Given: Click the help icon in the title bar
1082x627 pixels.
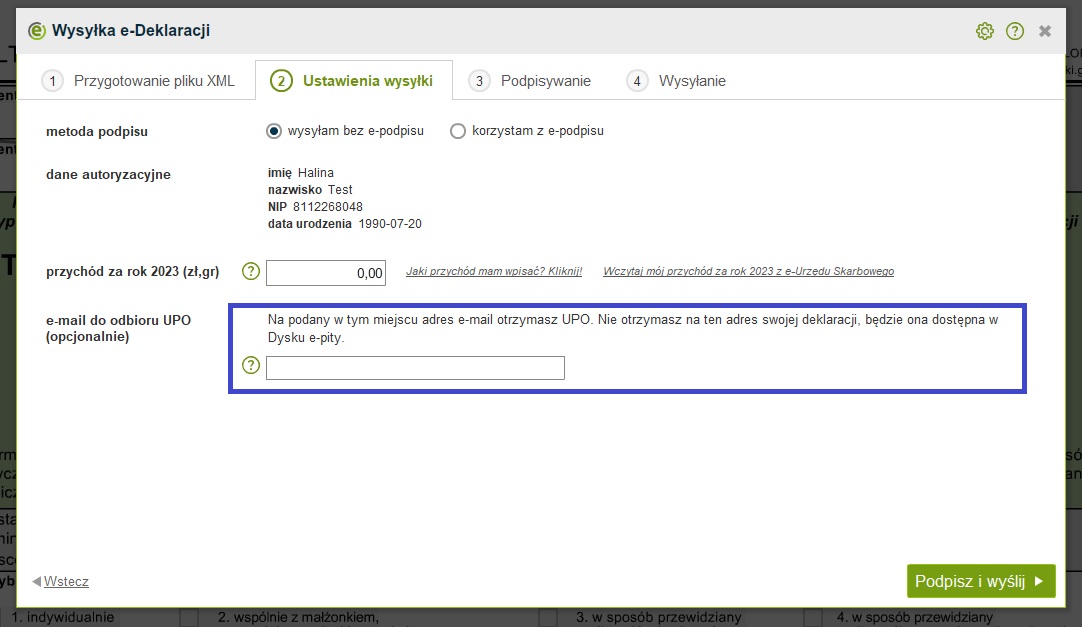Looking at the screenshot, I should (1015, 31).
